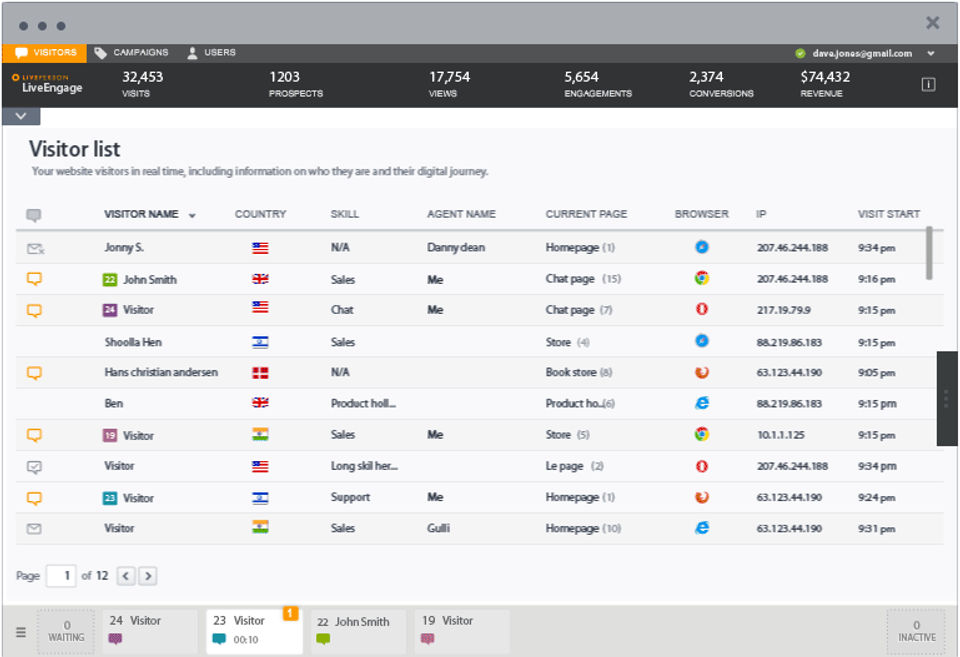Click the chat icon in John Smith's row
Screen dimensions: 960x657
point(34,279)
